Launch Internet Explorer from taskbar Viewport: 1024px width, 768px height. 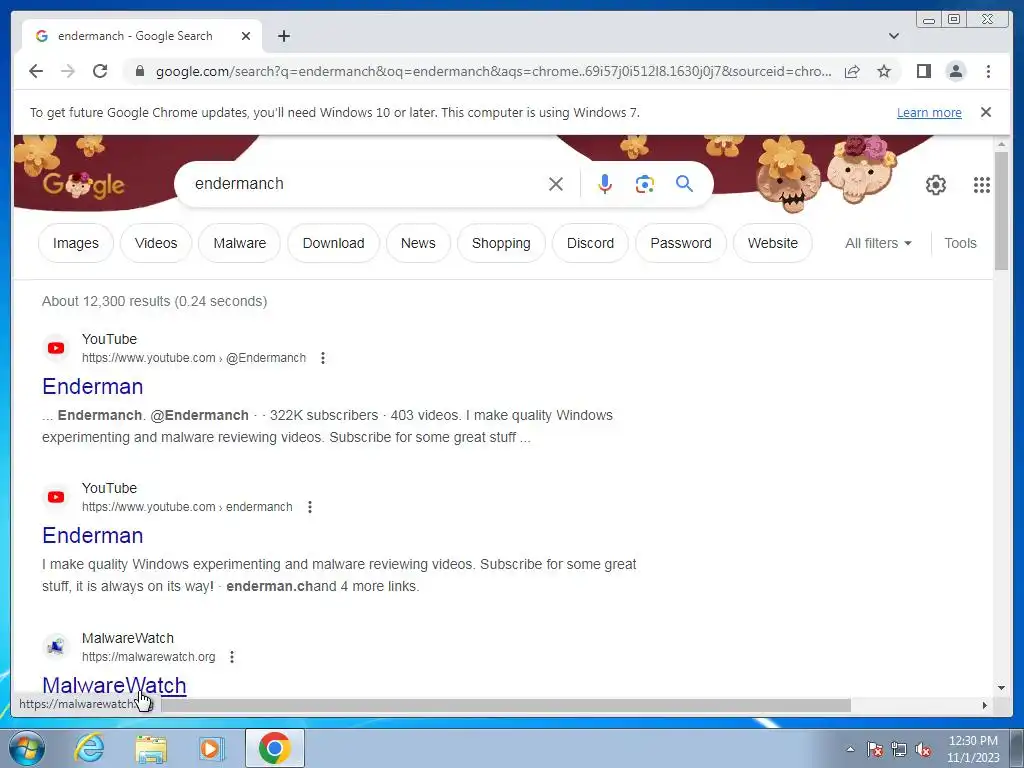coord(89,748)
